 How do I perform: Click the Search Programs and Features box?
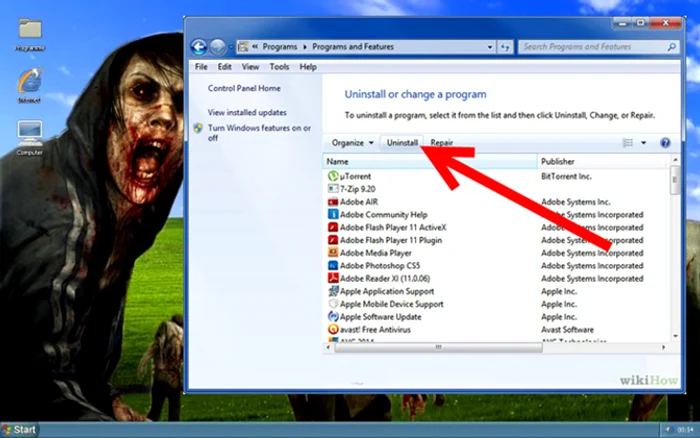[x=590, y=46]
